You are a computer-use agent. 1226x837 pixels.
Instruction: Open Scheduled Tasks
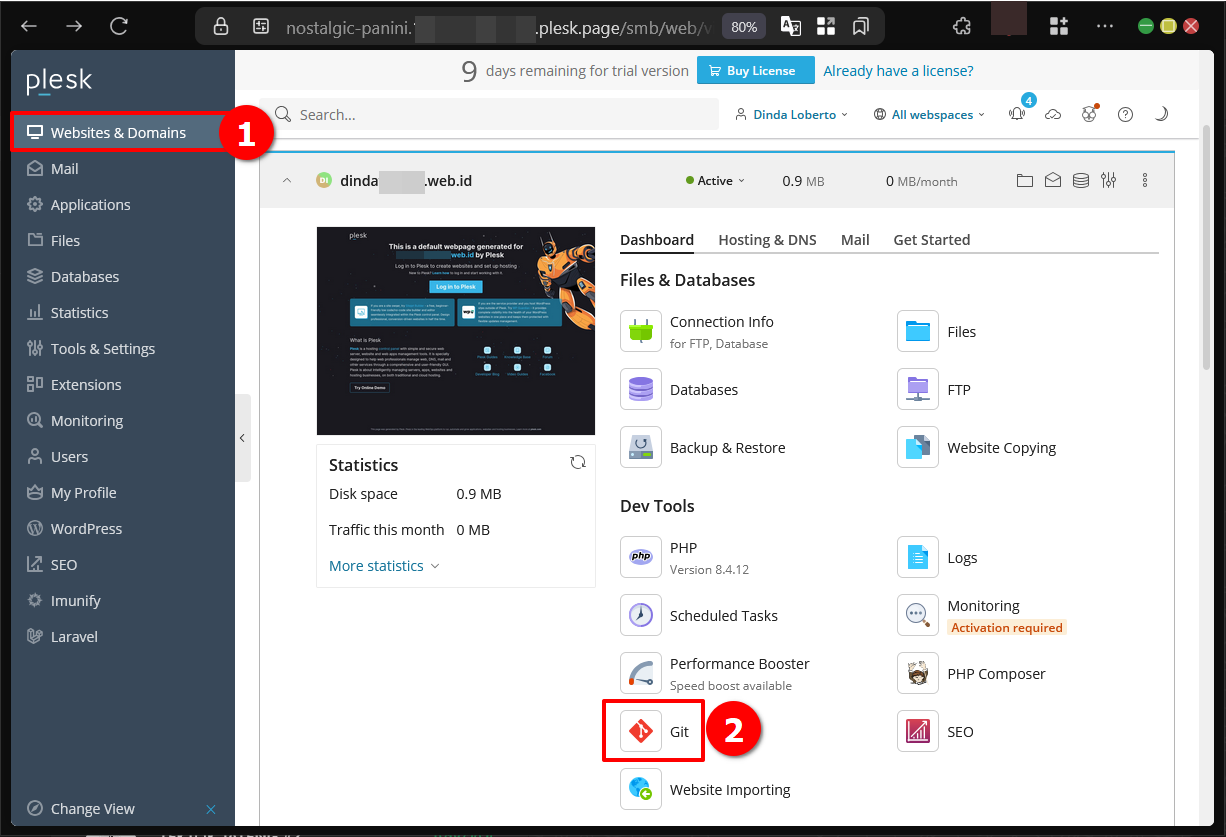pyautogui.click(x=723, y=616)
